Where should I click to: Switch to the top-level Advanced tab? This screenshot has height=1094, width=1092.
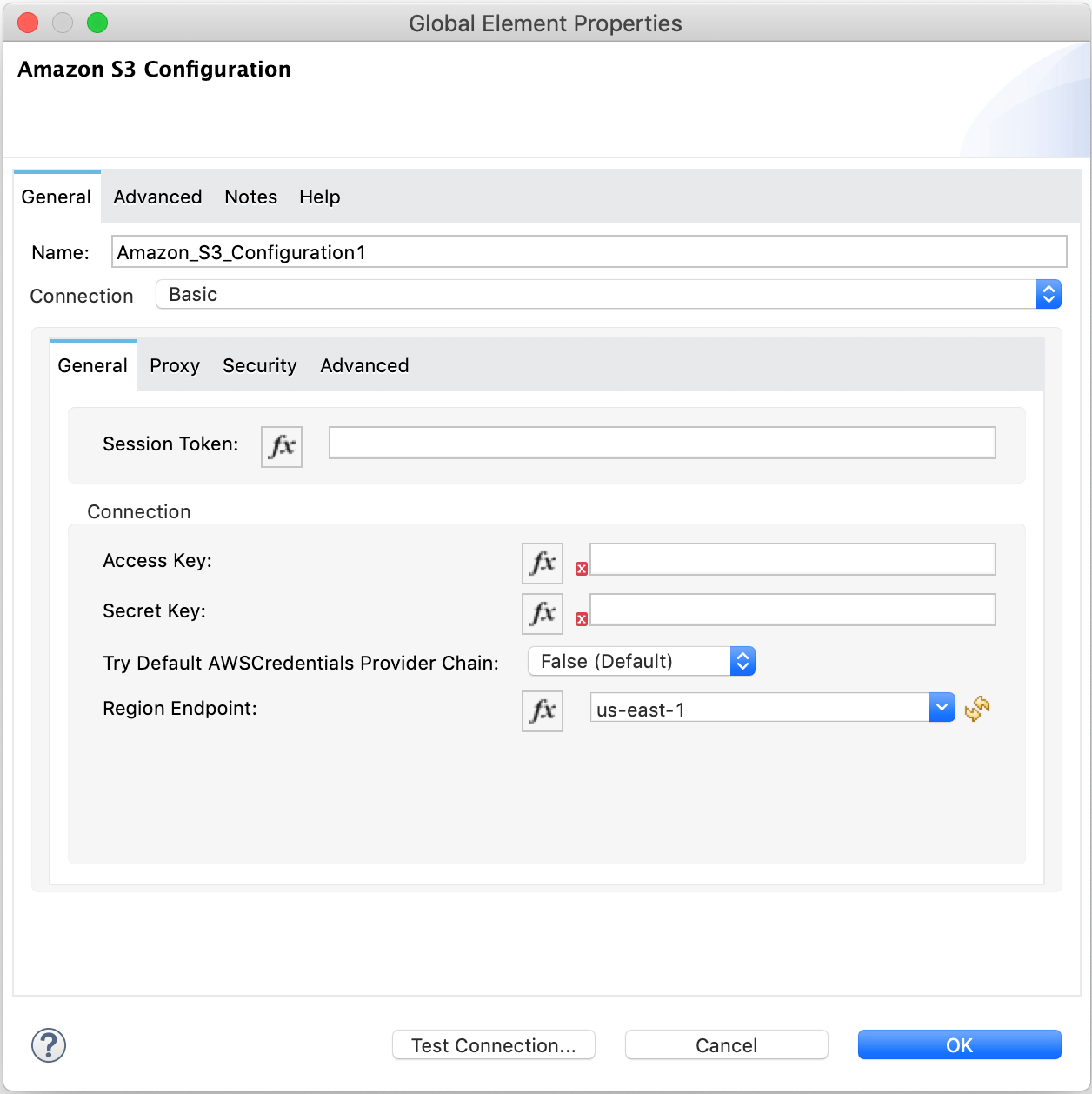click(156, 197)
